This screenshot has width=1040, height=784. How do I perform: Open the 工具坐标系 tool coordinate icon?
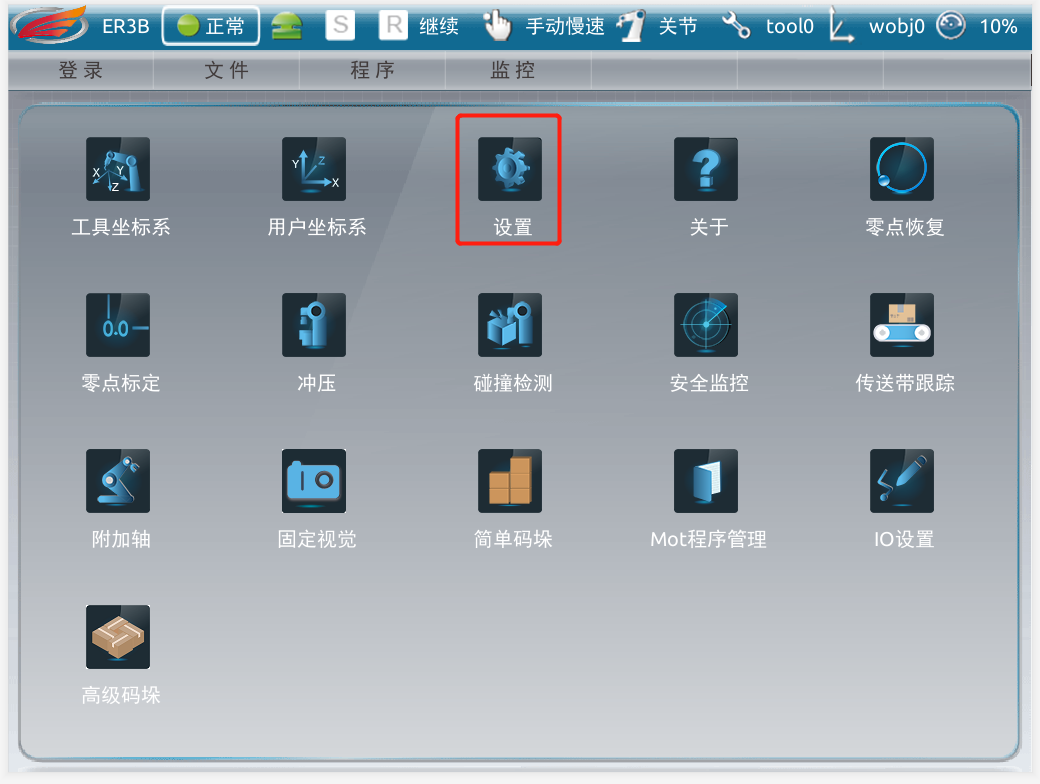pos(118,169)
